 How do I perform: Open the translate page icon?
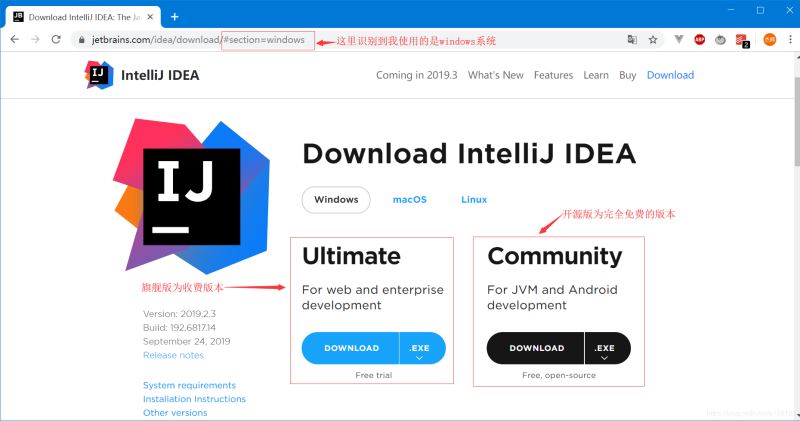pyautogui.click(x=632, y=39)
